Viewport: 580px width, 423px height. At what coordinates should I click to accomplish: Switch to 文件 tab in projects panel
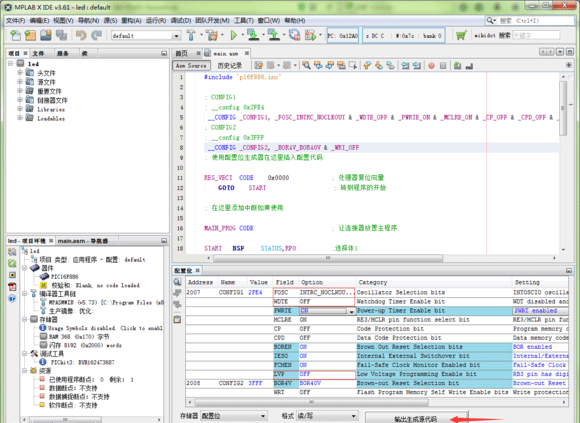(x=38, y=54)
